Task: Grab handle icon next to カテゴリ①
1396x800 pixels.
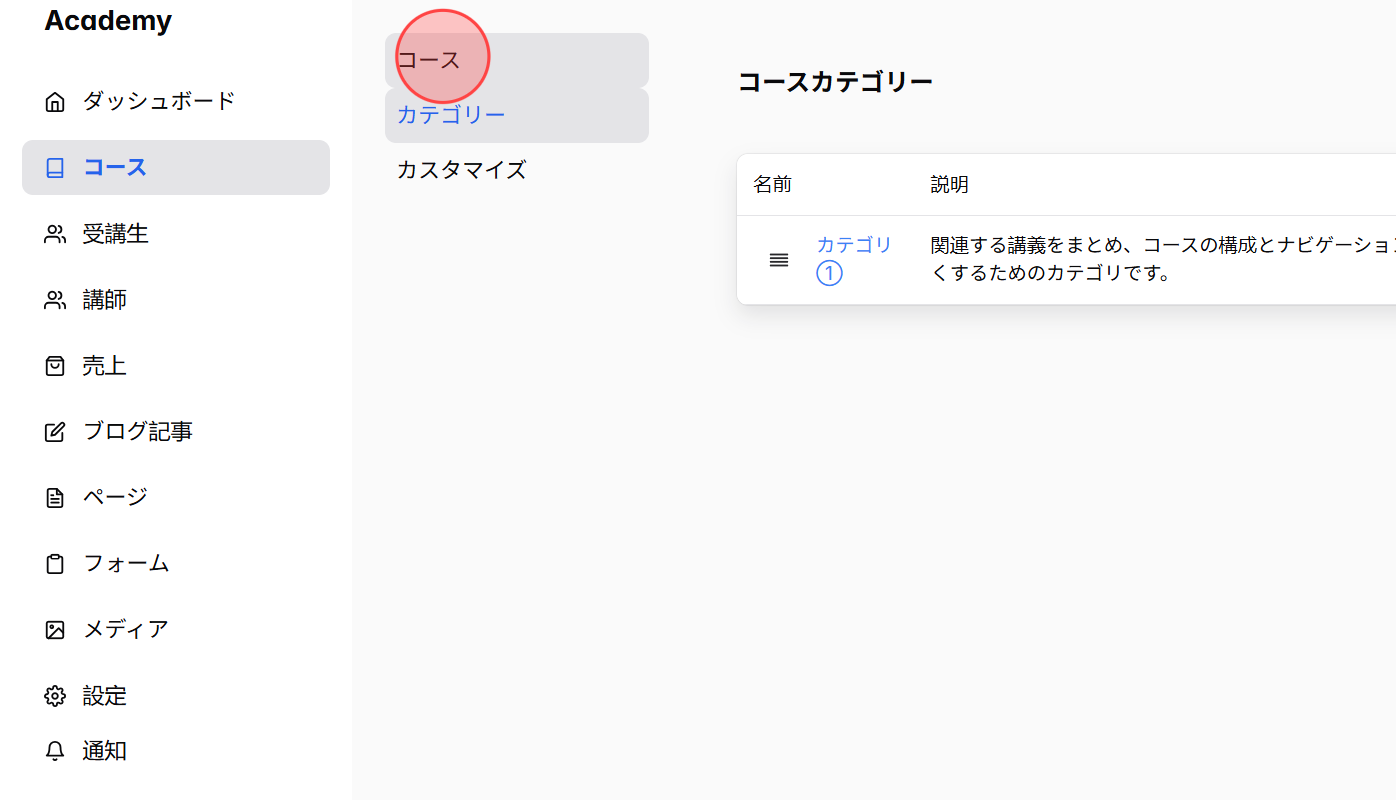Action: tap(778, 259)
